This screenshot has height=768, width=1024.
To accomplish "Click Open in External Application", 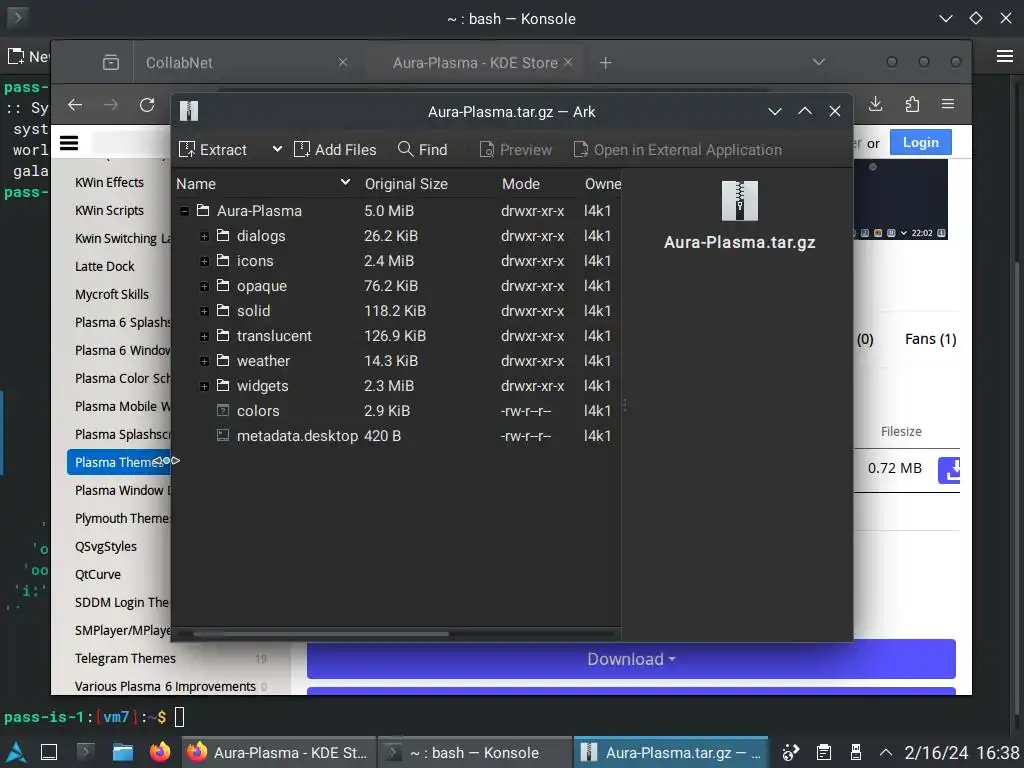I will coord(677,150).
